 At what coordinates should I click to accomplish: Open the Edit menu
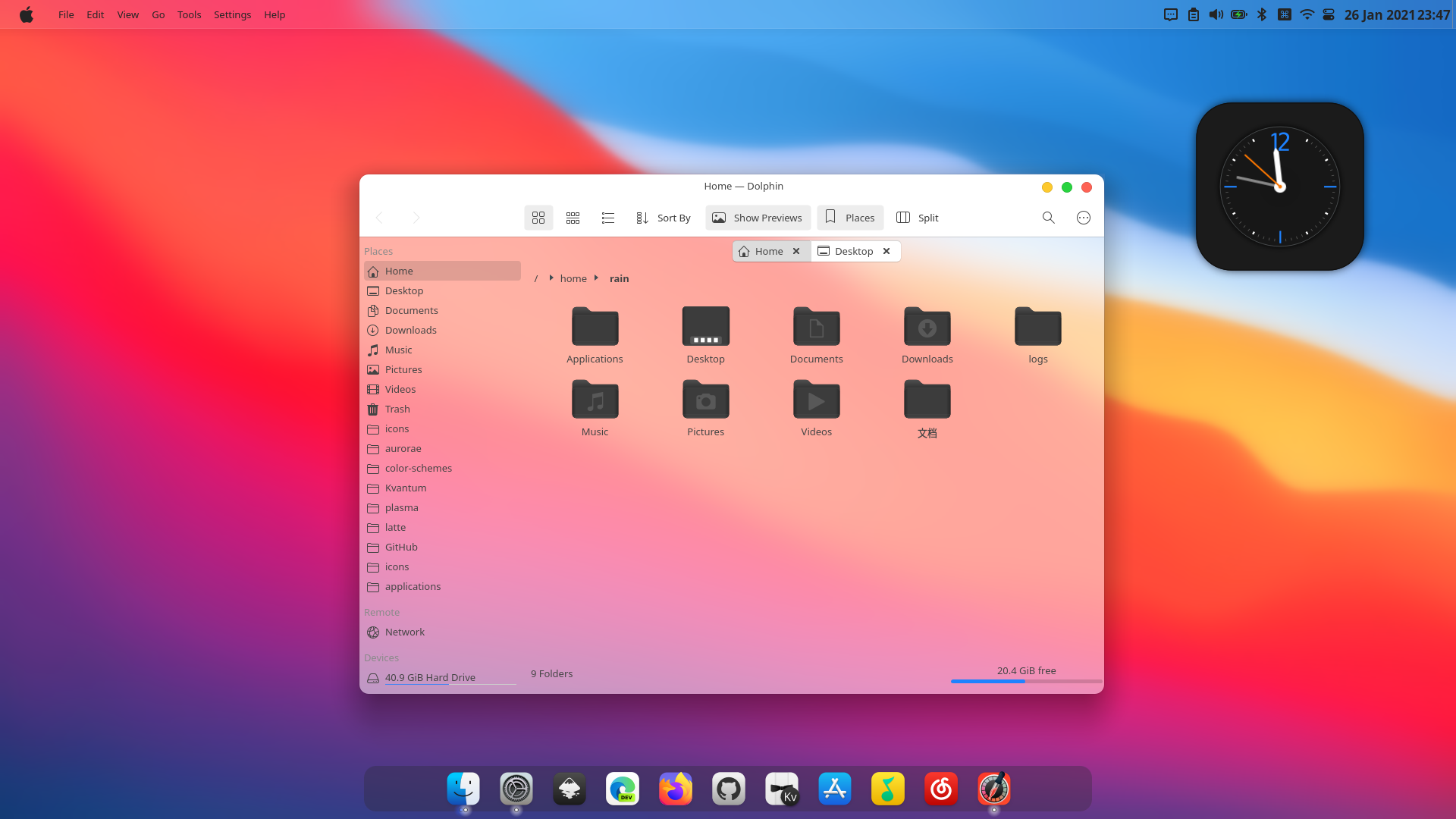click(95, 14)
